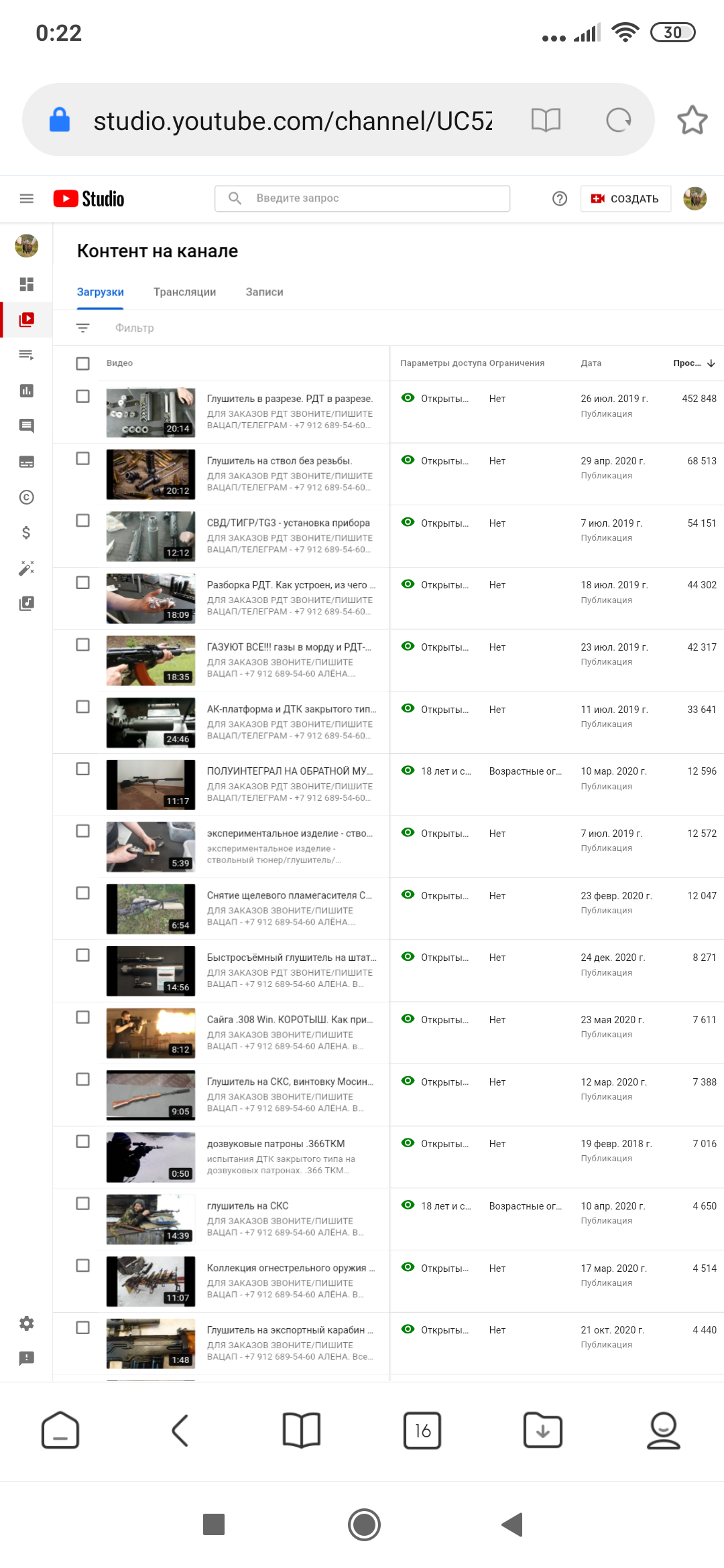Open the Dashboard icon in sidebar
Screen dimensions: 724x1568
pos(26,284)
